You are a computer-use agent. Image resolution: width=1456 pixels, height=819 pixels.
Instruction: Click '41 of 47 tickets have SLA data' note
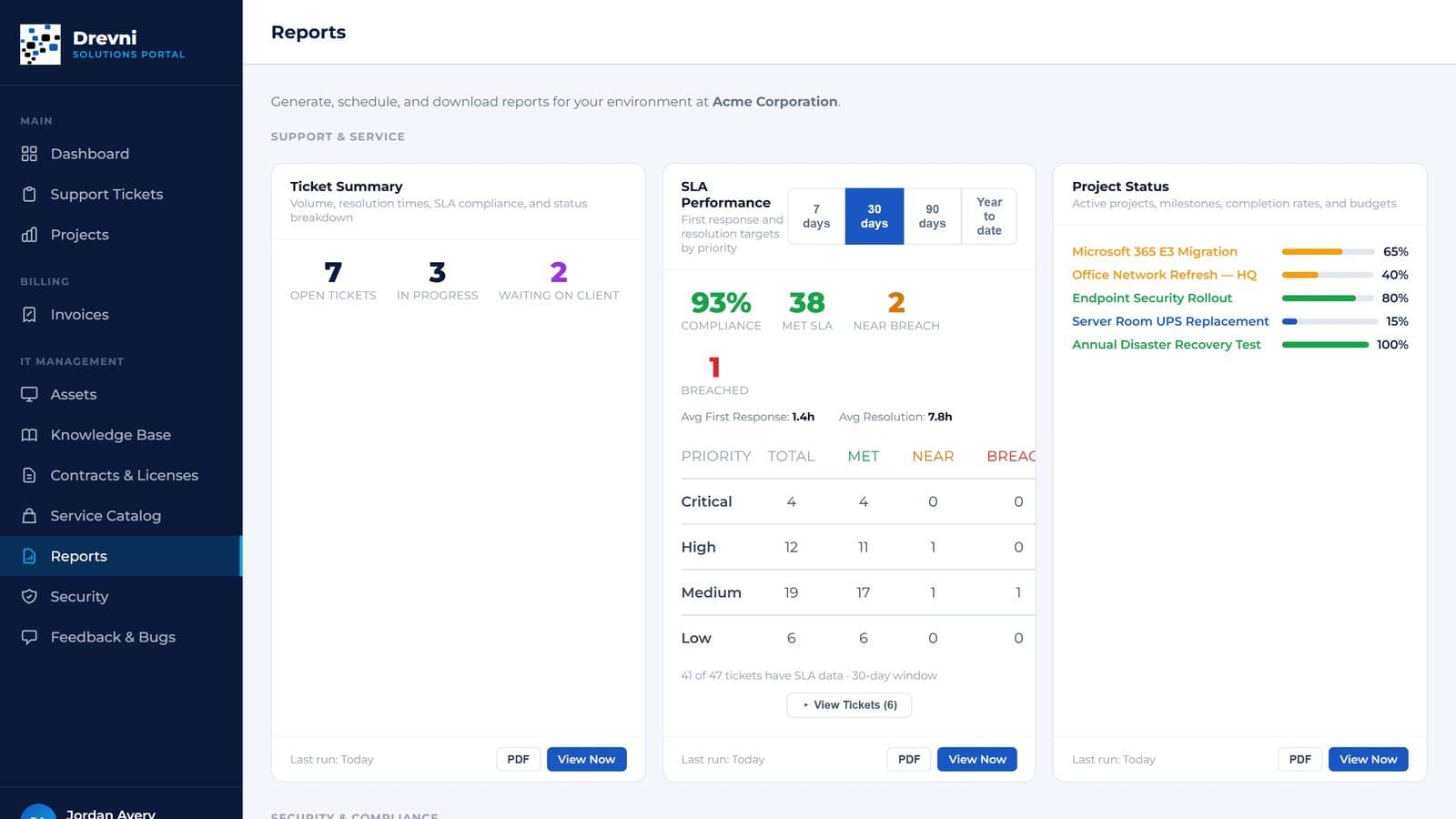click(809, 675)
